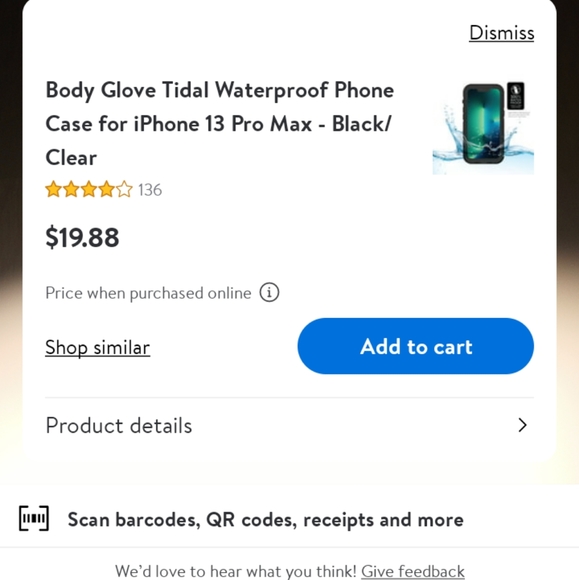The image size is (579, 580).
Task: Tap Scan barcodes, QR codes, receipts text
Action: click(265, 519)
